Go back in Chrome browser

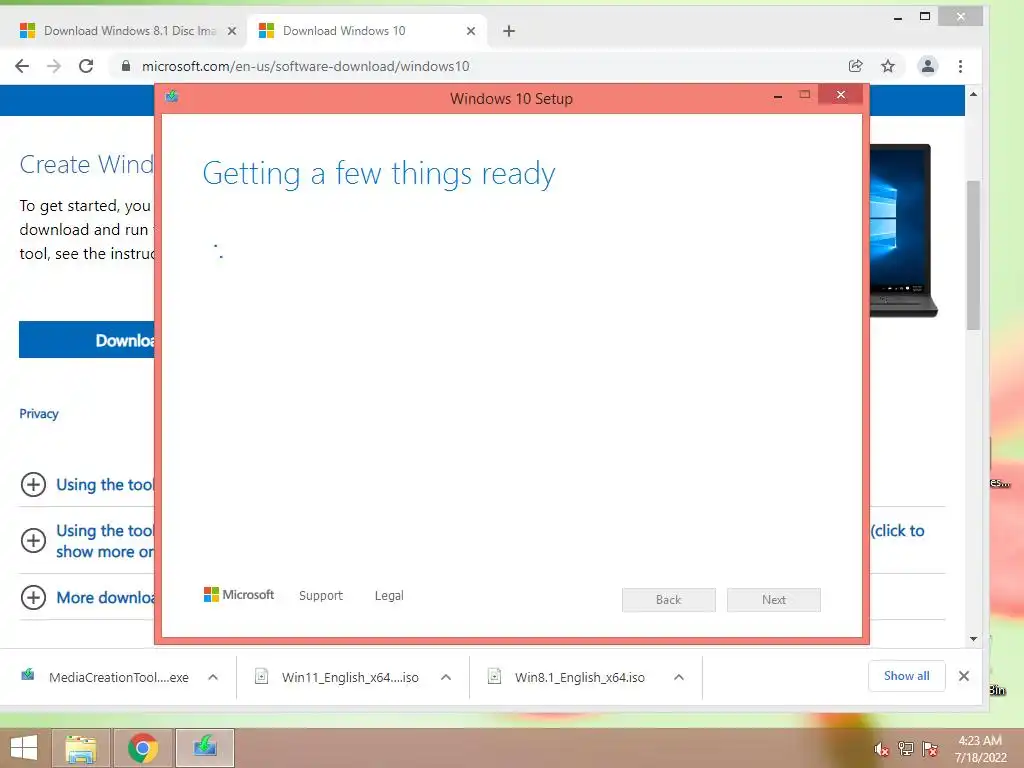(x=22, y=66)
